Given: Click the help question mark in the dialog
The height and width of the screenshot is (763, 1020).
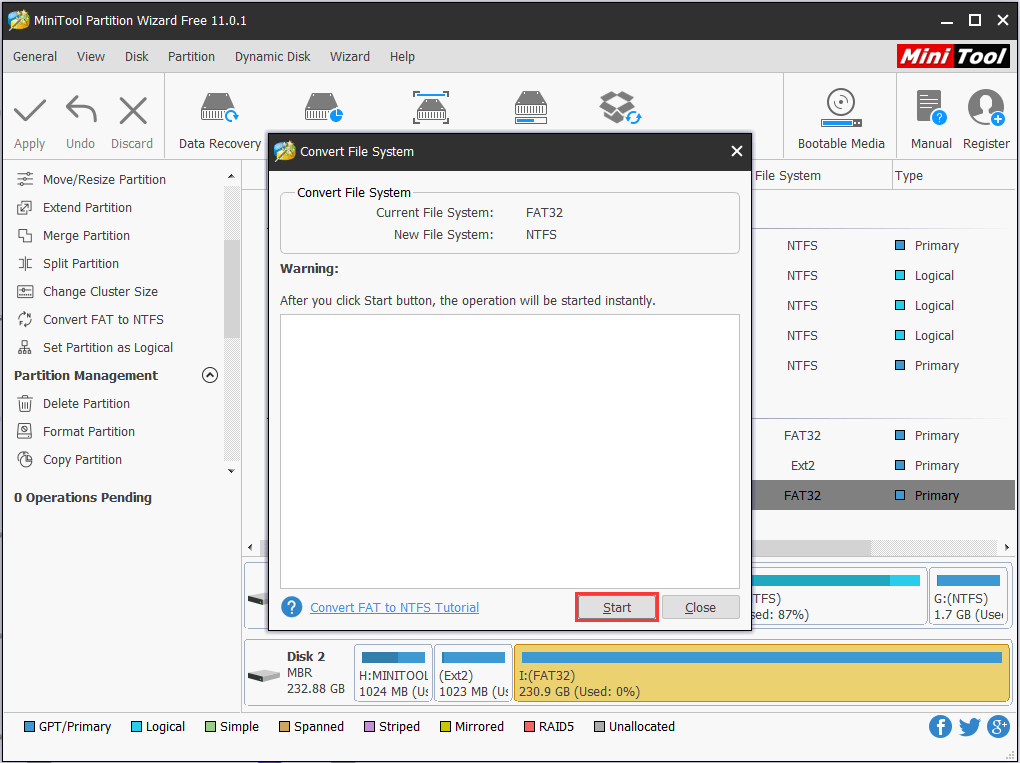Looking at the screenshot, I should point(291,607).
